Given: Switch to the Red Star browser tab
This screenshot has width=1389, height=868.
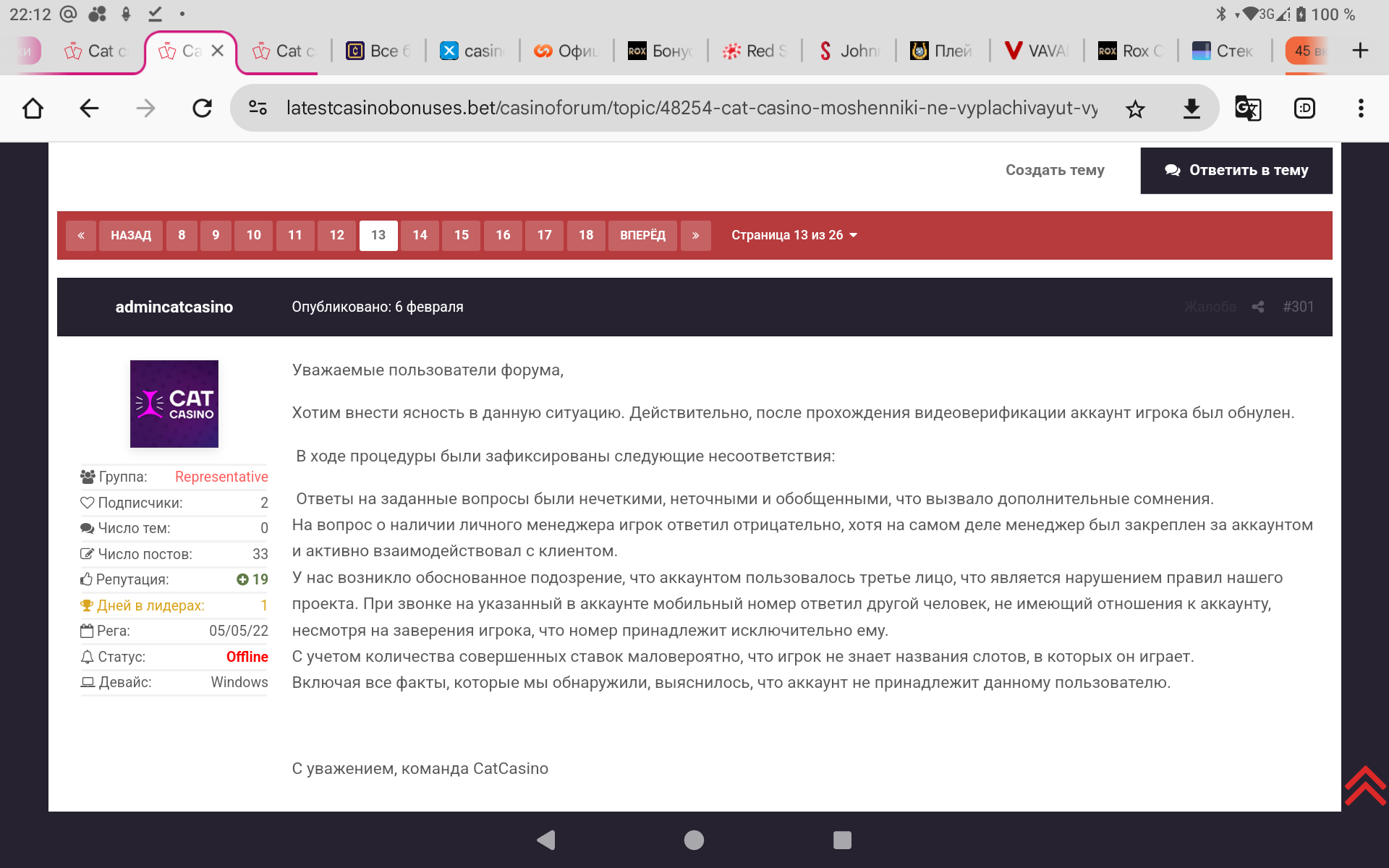Looking at the screenshot, I should click(x=755, y=51).
